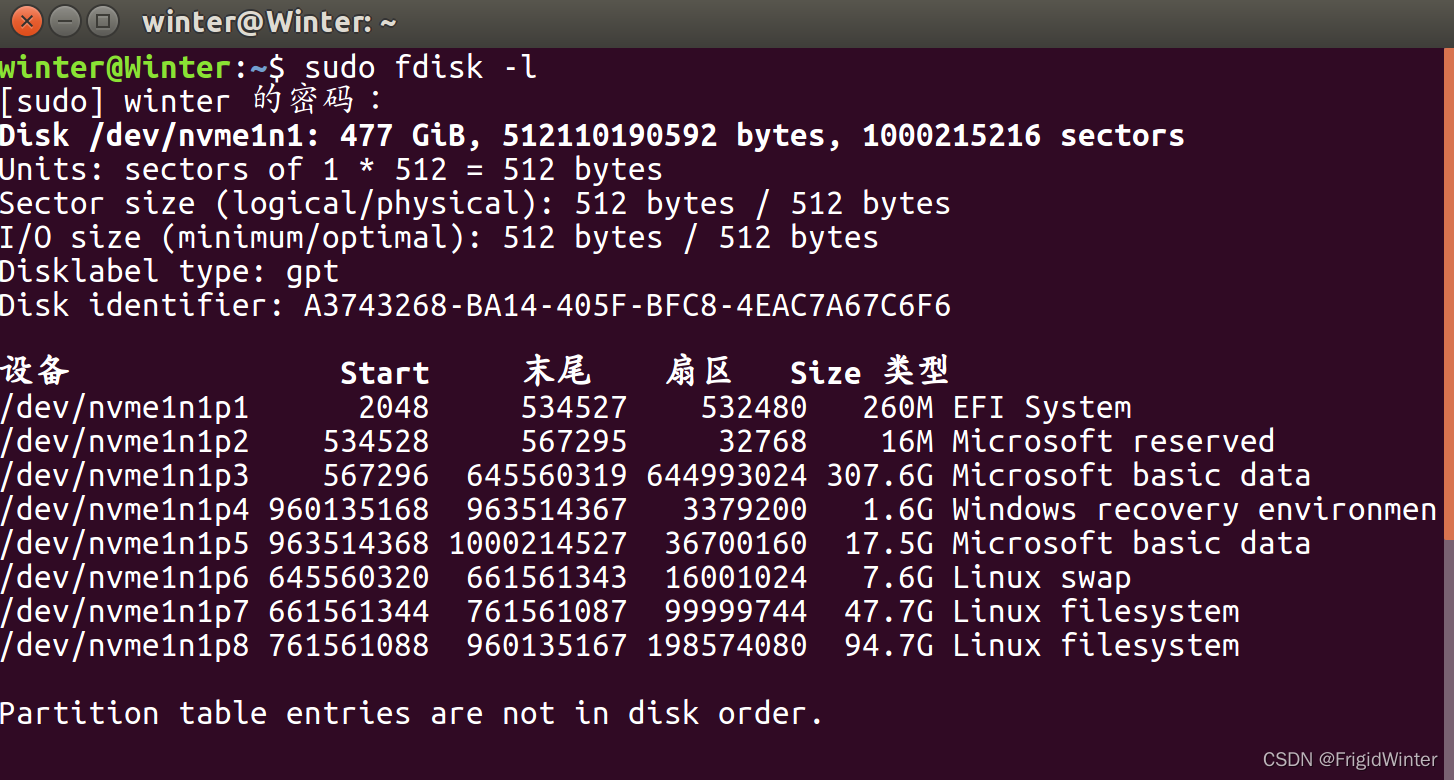Image resolution: width=1454 pixels, height=780 pixels.
Task: Close the terminal window
Action: pyautogui.click(x=28, y=21)
